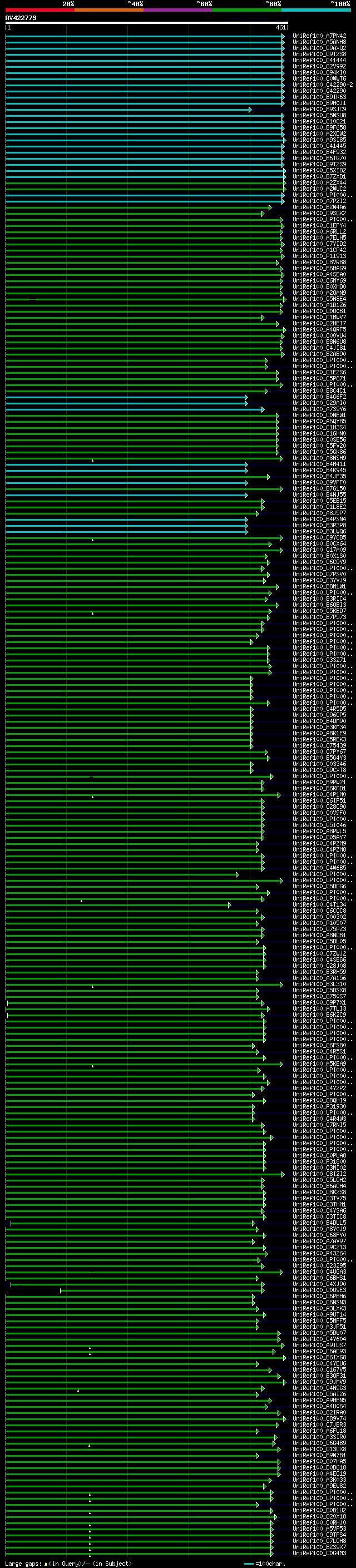Select hit UniRef100_Q42290-2

point(323,85)
